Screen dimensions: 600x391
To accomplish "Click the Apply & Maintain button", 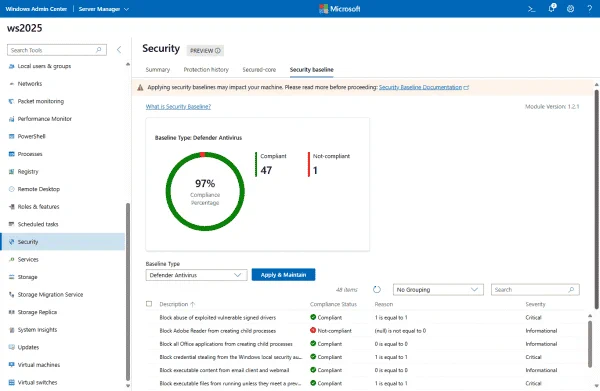I will [284, 275].
